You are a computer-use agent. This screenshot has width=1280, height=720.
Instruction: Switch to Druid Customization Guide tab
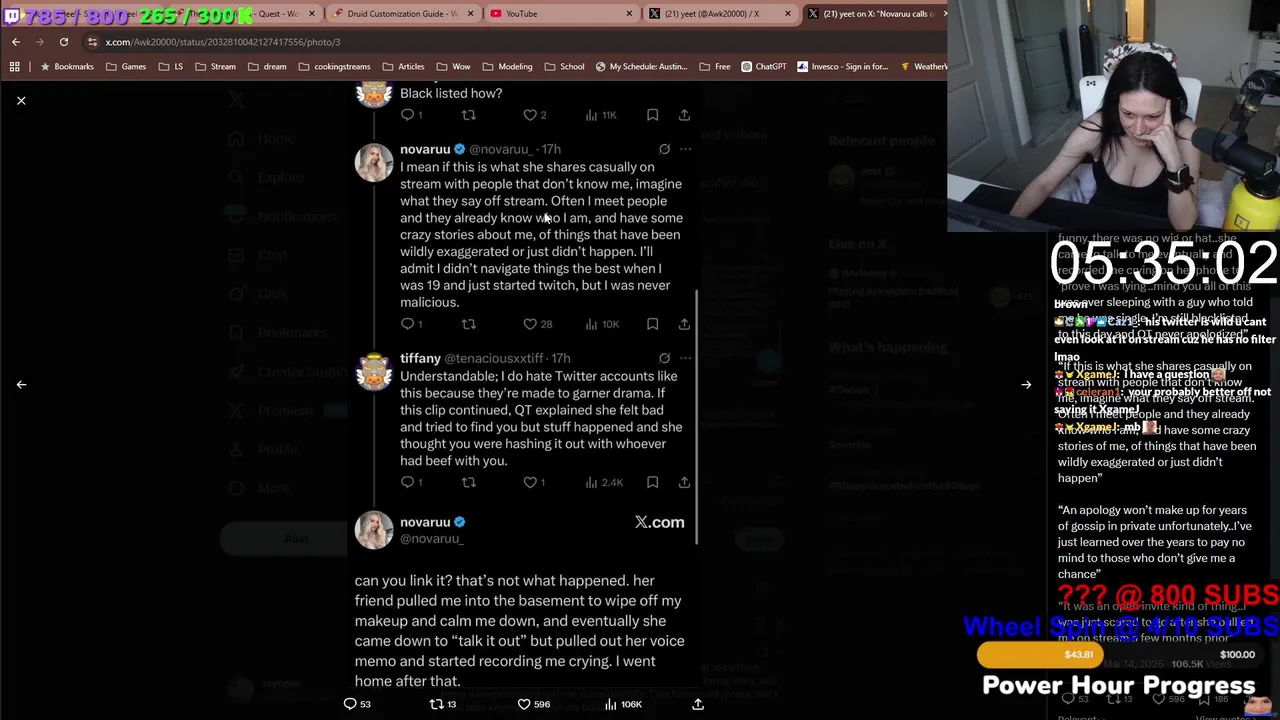click(x=402, y=13)
